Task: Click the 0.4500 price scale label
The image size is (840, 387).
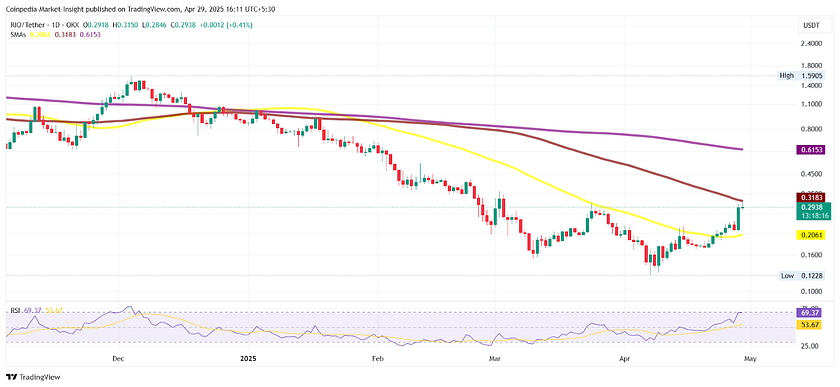Action: [x=813, y=174]
